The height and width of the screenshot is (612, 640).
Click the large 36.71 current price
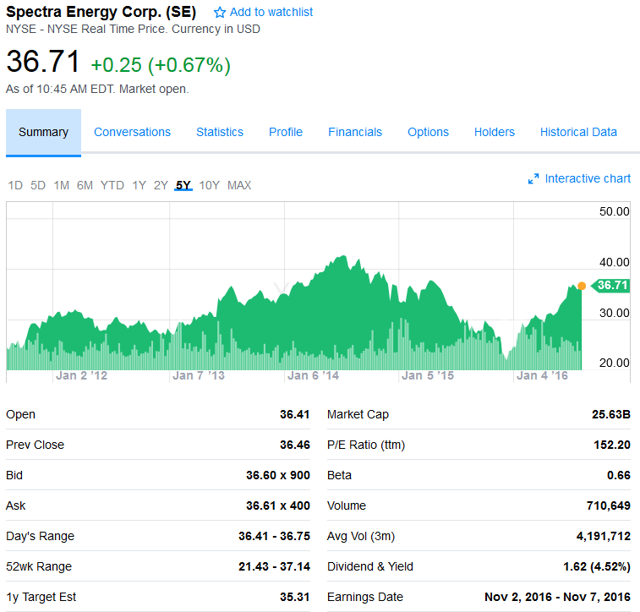coord(43,62)
